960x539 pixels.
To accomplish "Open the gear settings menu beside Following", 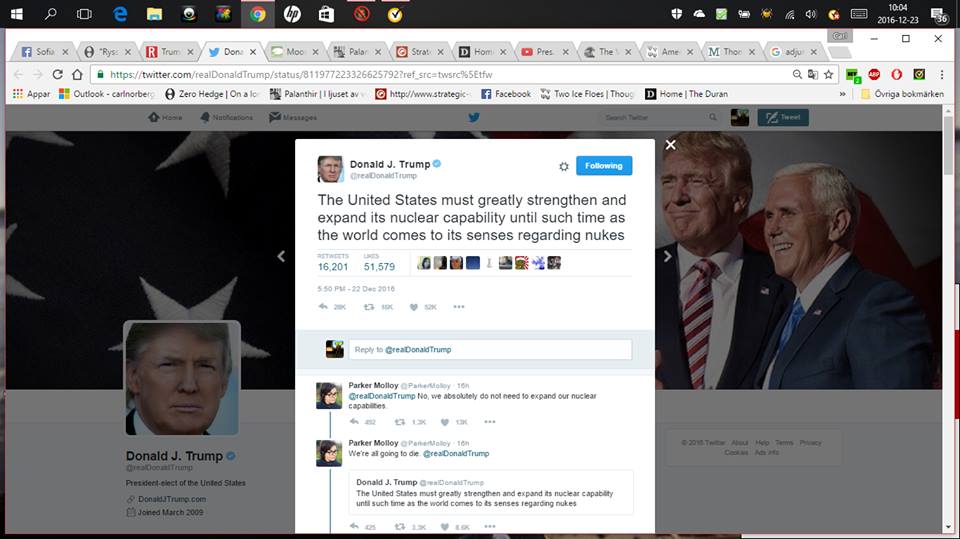I will click(x=563, y=166).
